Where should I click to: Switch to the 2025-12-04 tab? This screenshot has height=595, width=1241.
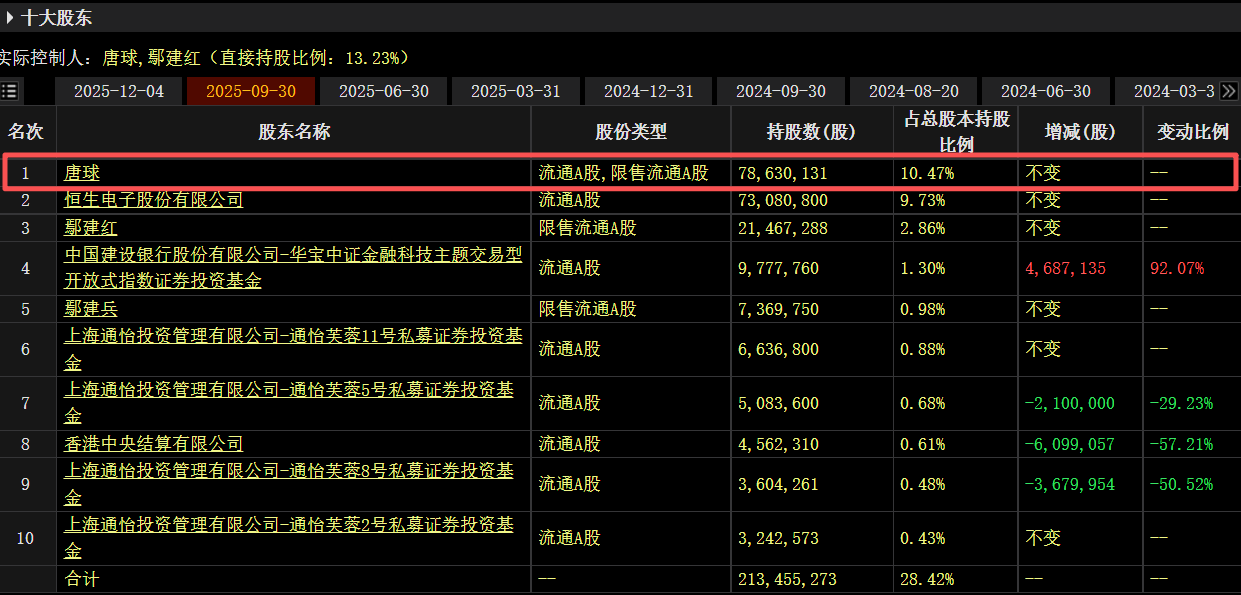[x=118, y=91]
